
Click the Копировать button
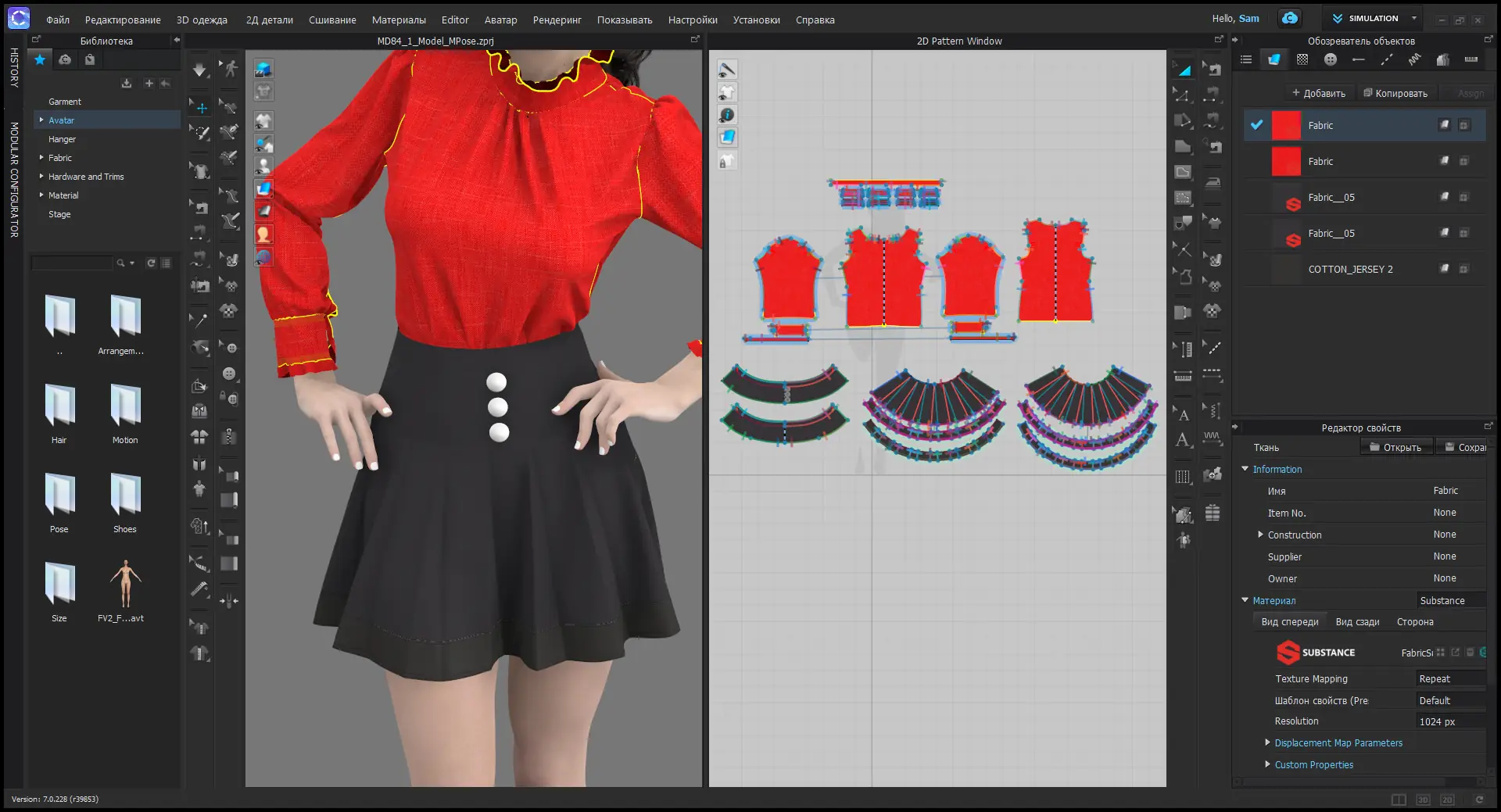coord(1395,93)
